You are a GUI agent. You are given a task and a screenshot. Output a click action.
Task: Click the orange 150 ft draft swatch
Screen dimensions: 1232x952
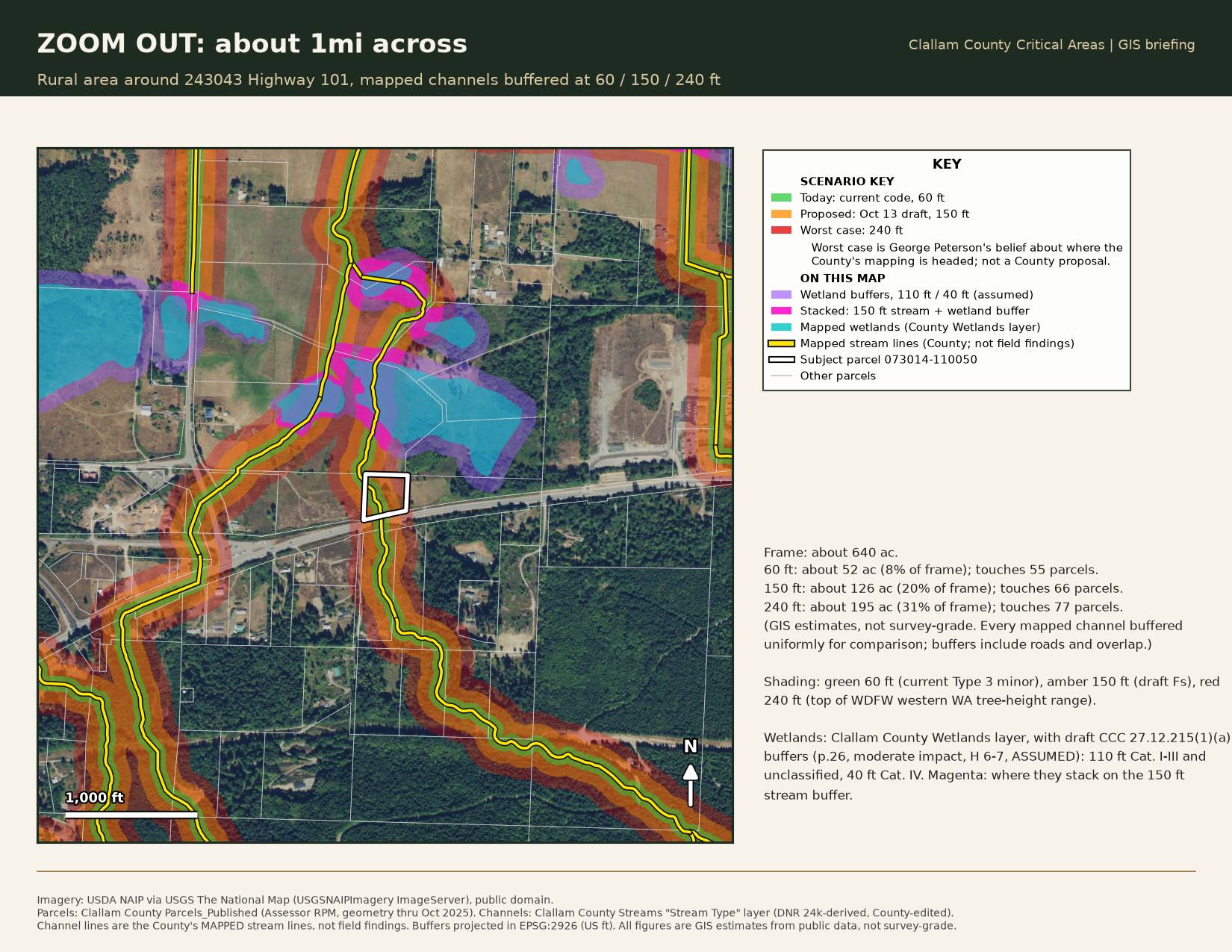click(x=781, y=214)
